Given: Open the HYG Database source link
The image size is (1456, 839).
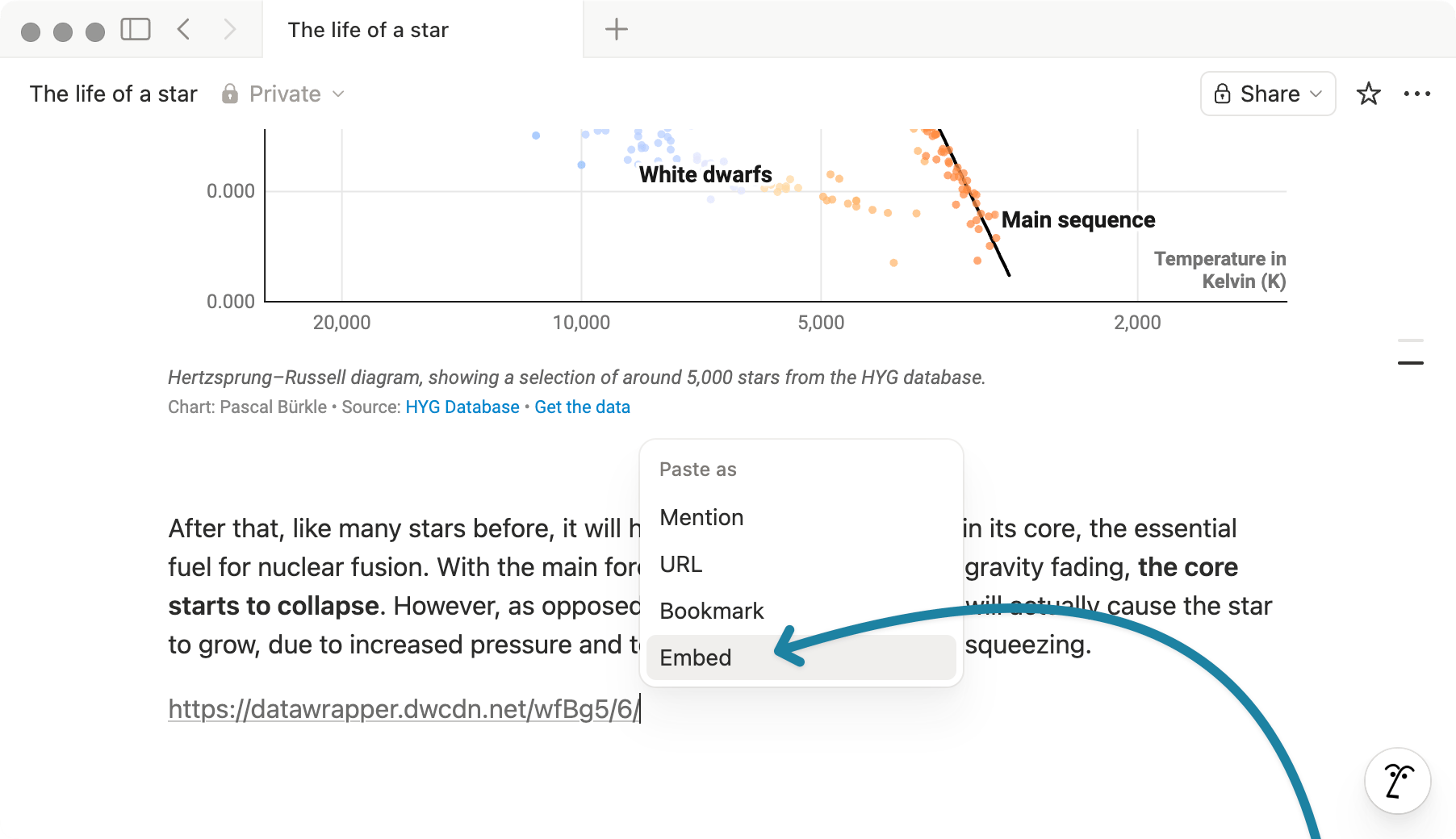Looking at the screenshot, I should point(462,407).
